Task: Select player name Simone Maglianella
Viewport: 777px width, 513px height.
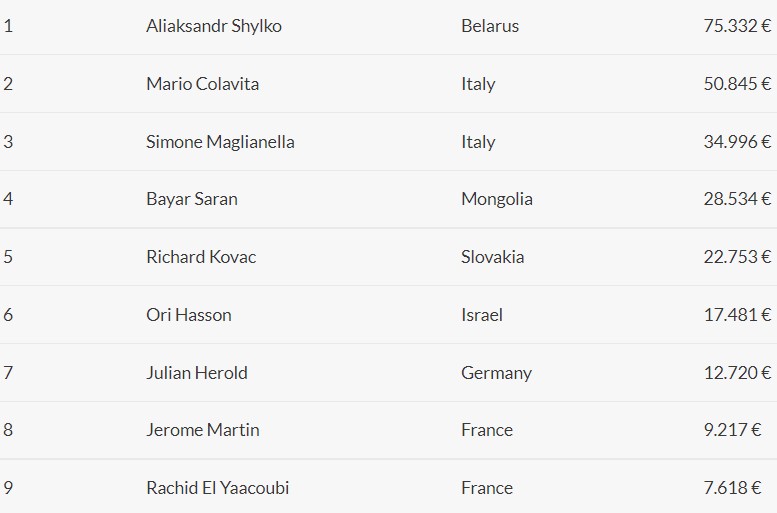Action: click(x=220, y=142)
